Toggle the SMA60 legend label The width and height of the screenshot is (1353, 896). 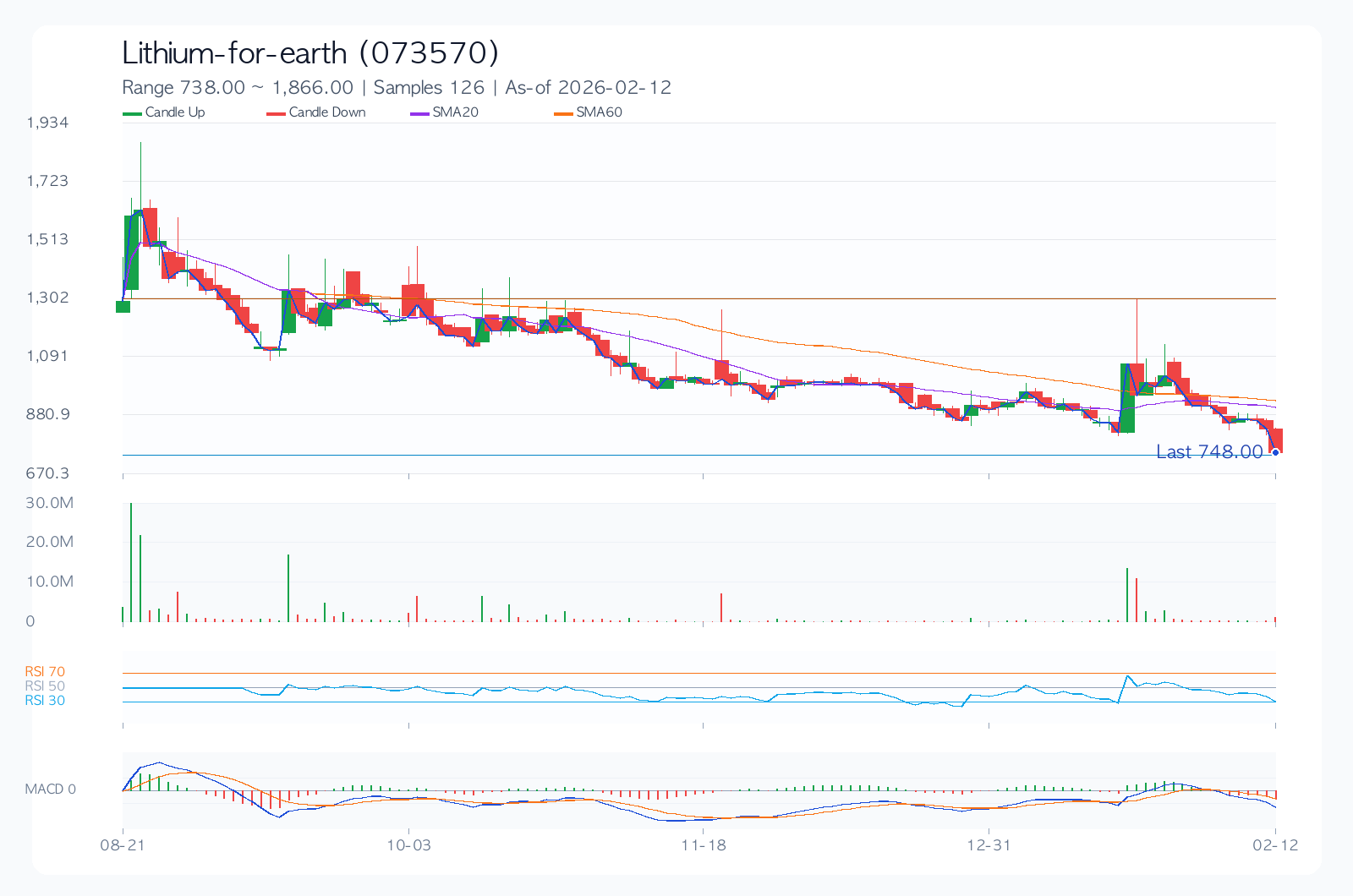[x=599, y=112]
